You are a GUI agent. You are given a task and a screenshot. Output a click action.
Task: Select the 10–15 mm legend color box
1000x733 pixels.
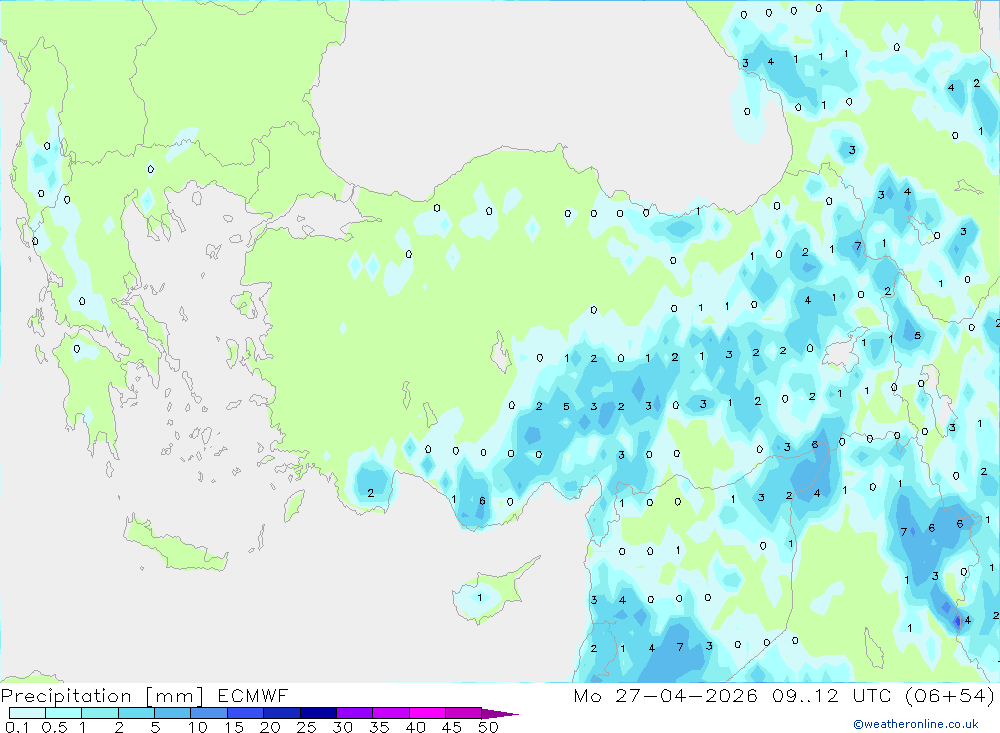point(209,713)
